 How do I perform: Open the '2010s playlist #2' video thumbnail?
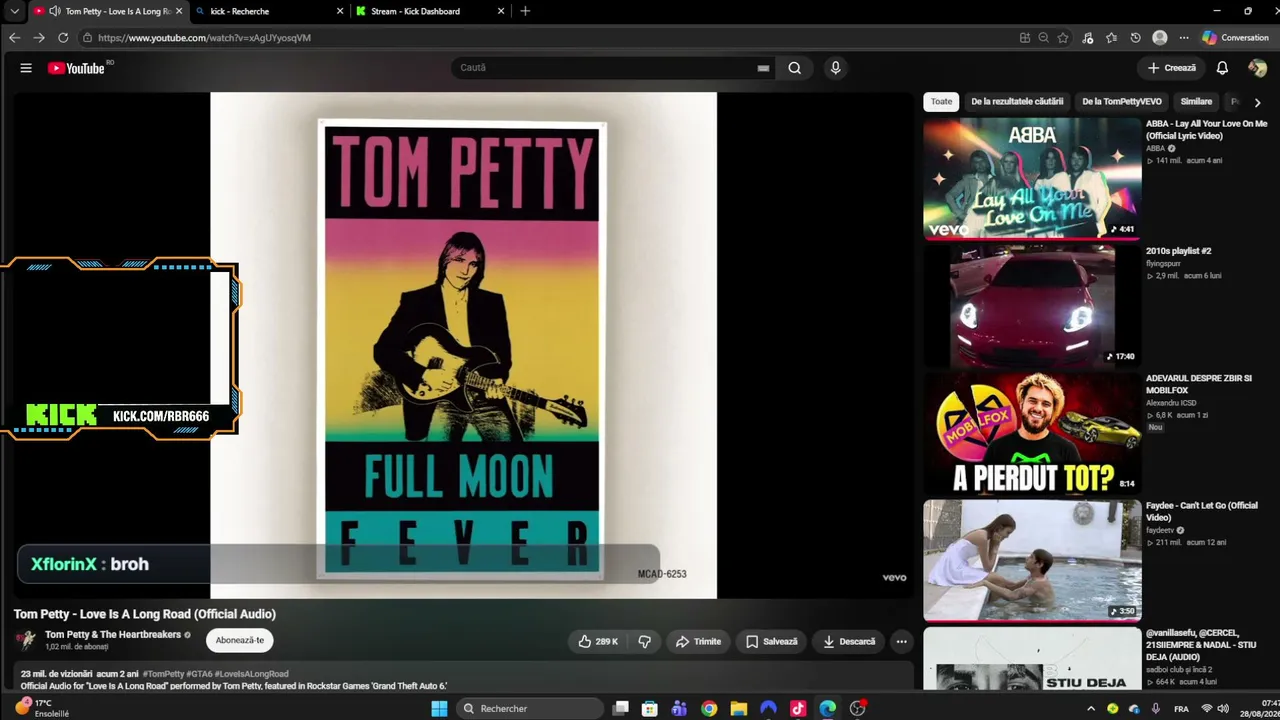(1032, 306)
